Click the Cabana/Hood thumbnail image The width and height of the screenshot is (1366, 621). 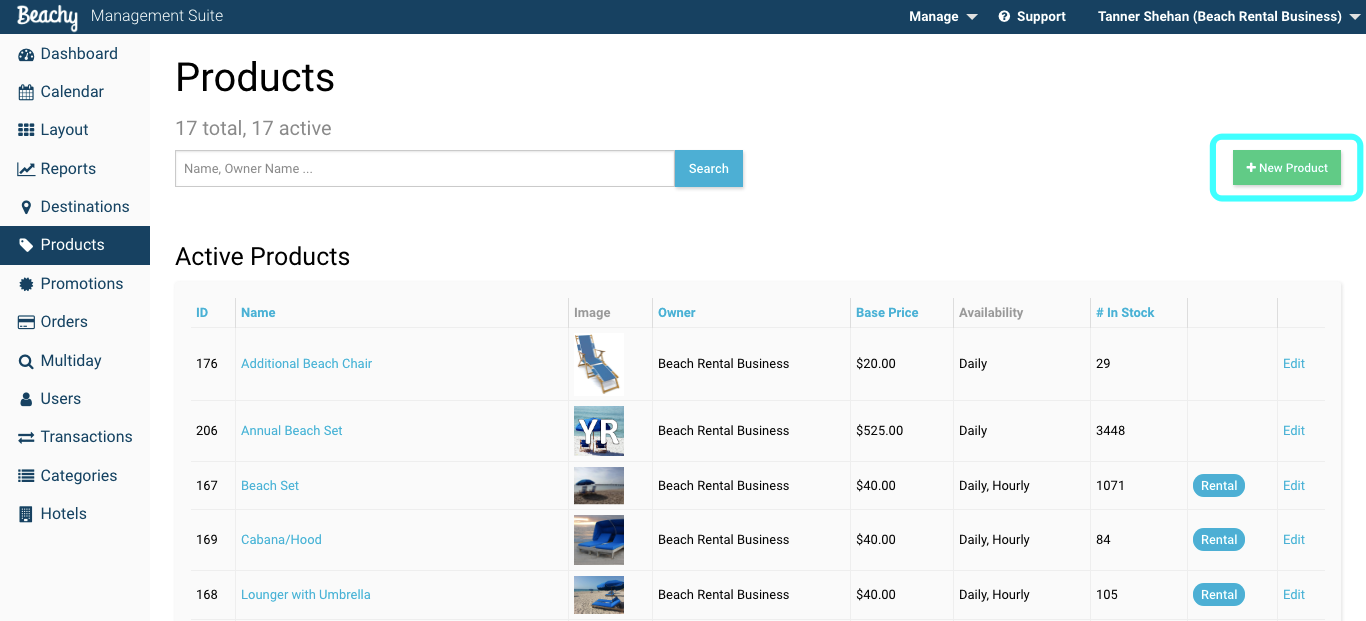pyautogui.click(x=599, y=540)
